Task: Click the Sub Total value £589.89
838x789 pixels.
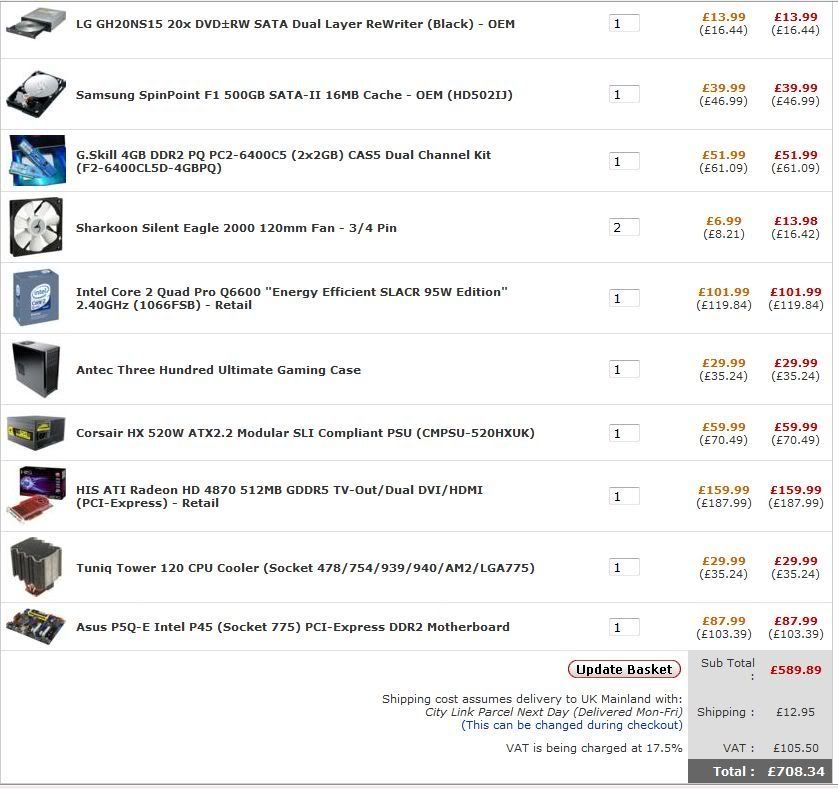Action: tap(795, 670)
